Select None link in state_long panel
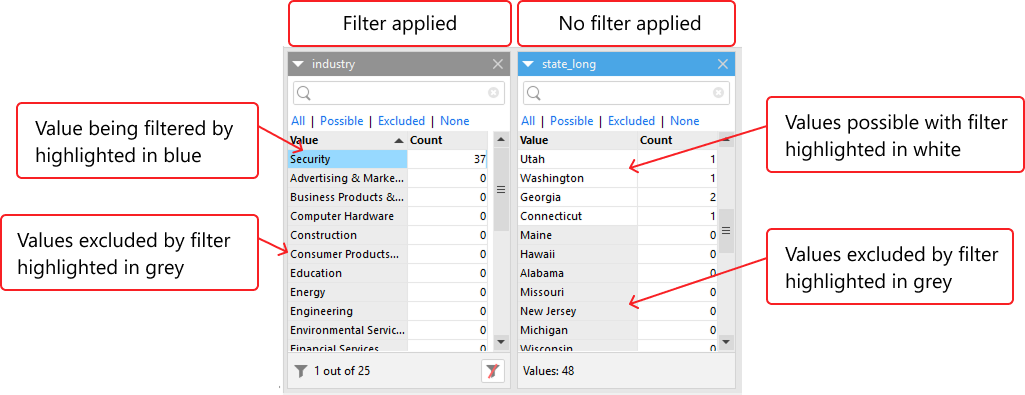1025x395 pixels. click(684, 121)
